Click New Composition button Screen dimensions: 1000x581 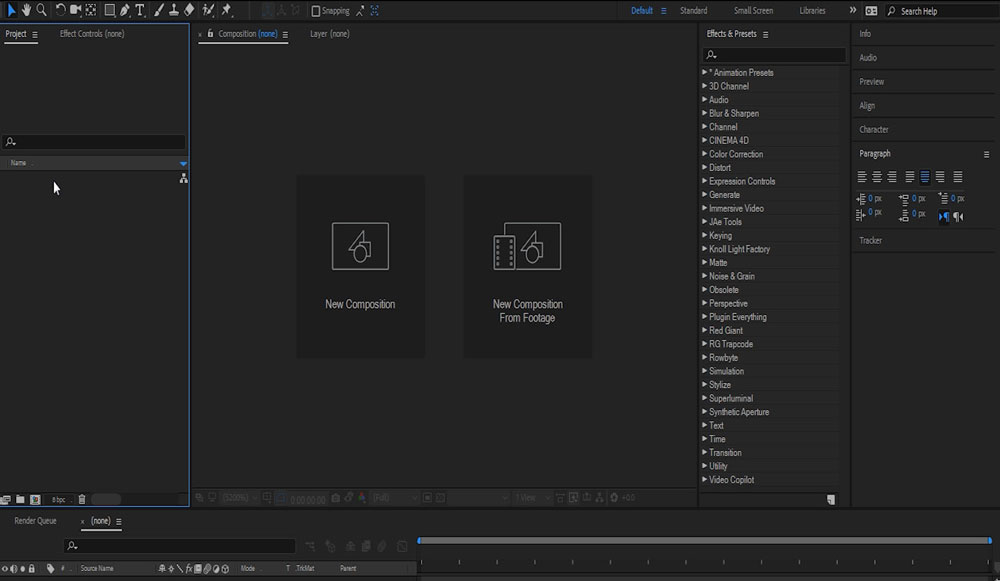[360, 266]
